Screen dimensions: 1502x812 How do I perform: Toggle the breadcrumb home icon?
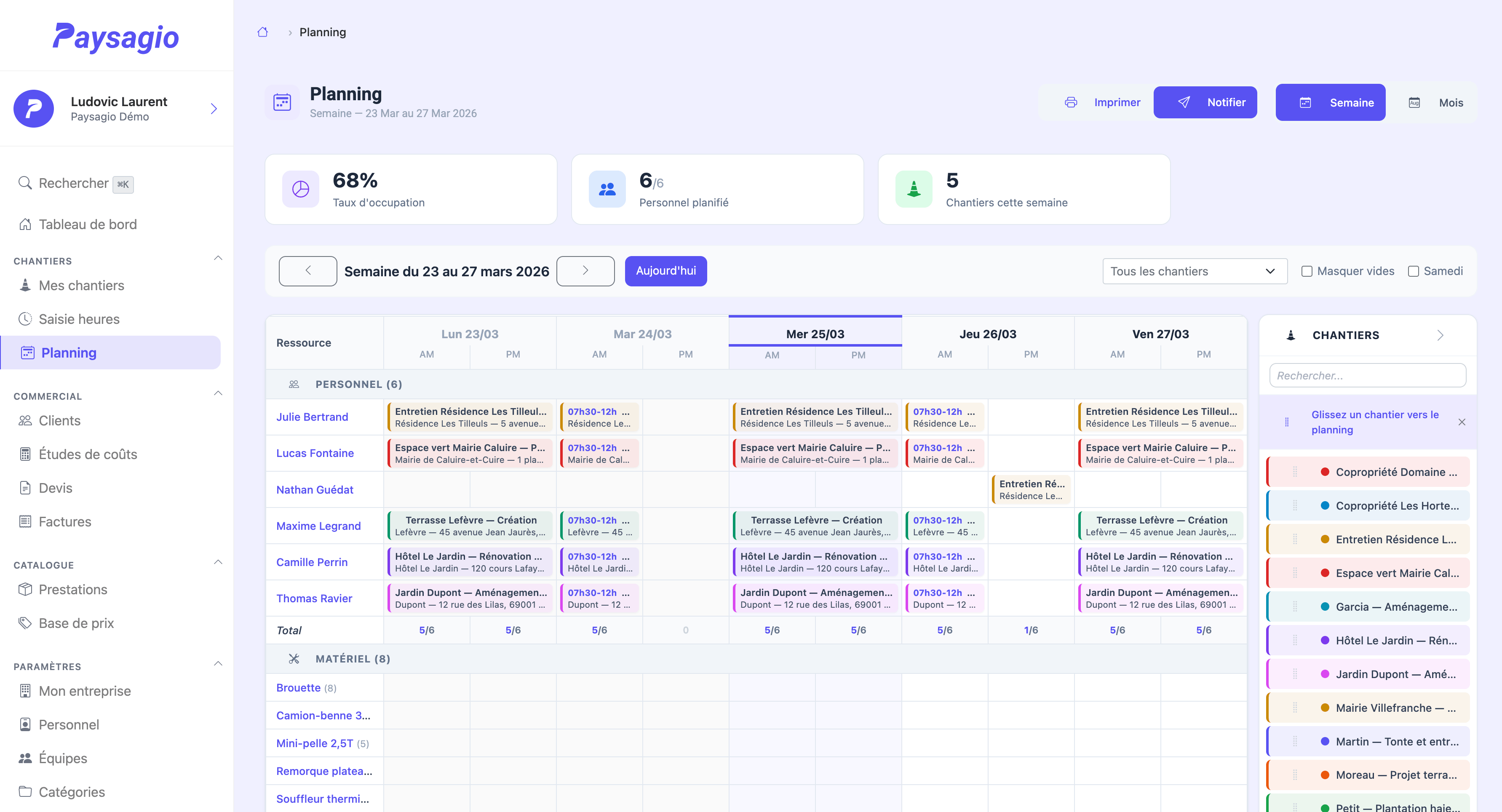click(x=262, y=32)
